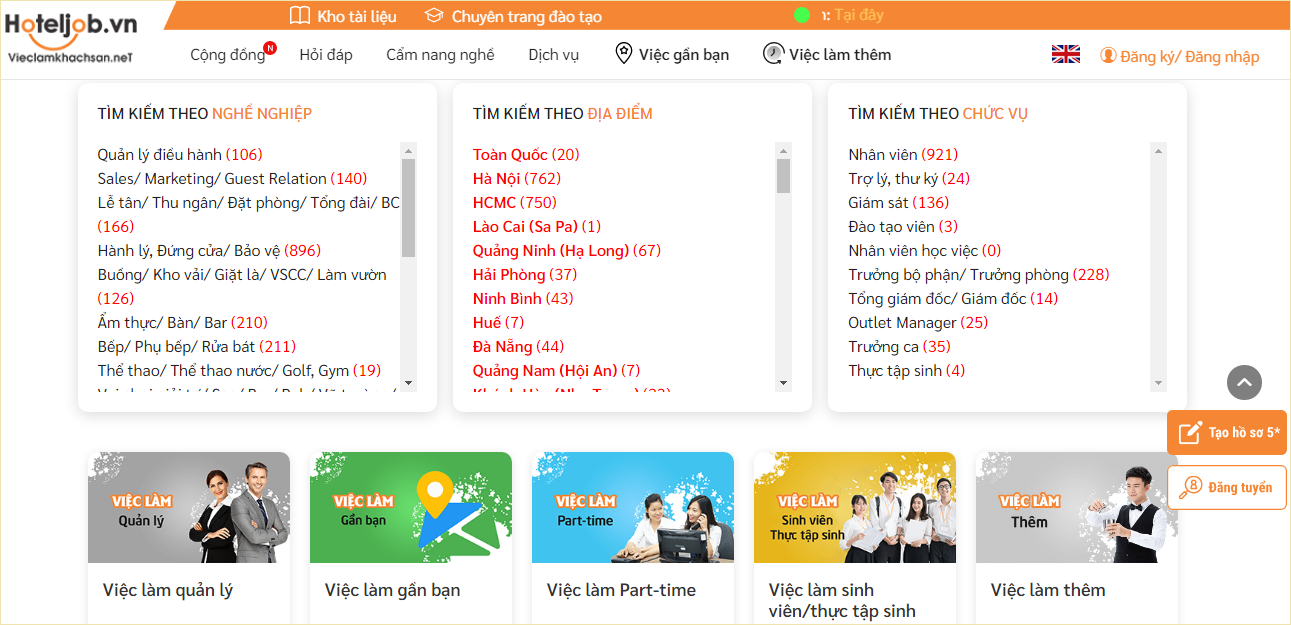Open the Việc làm Thêm bartender thumbnail
The image size is (1291, 625).
point(1077,508)
